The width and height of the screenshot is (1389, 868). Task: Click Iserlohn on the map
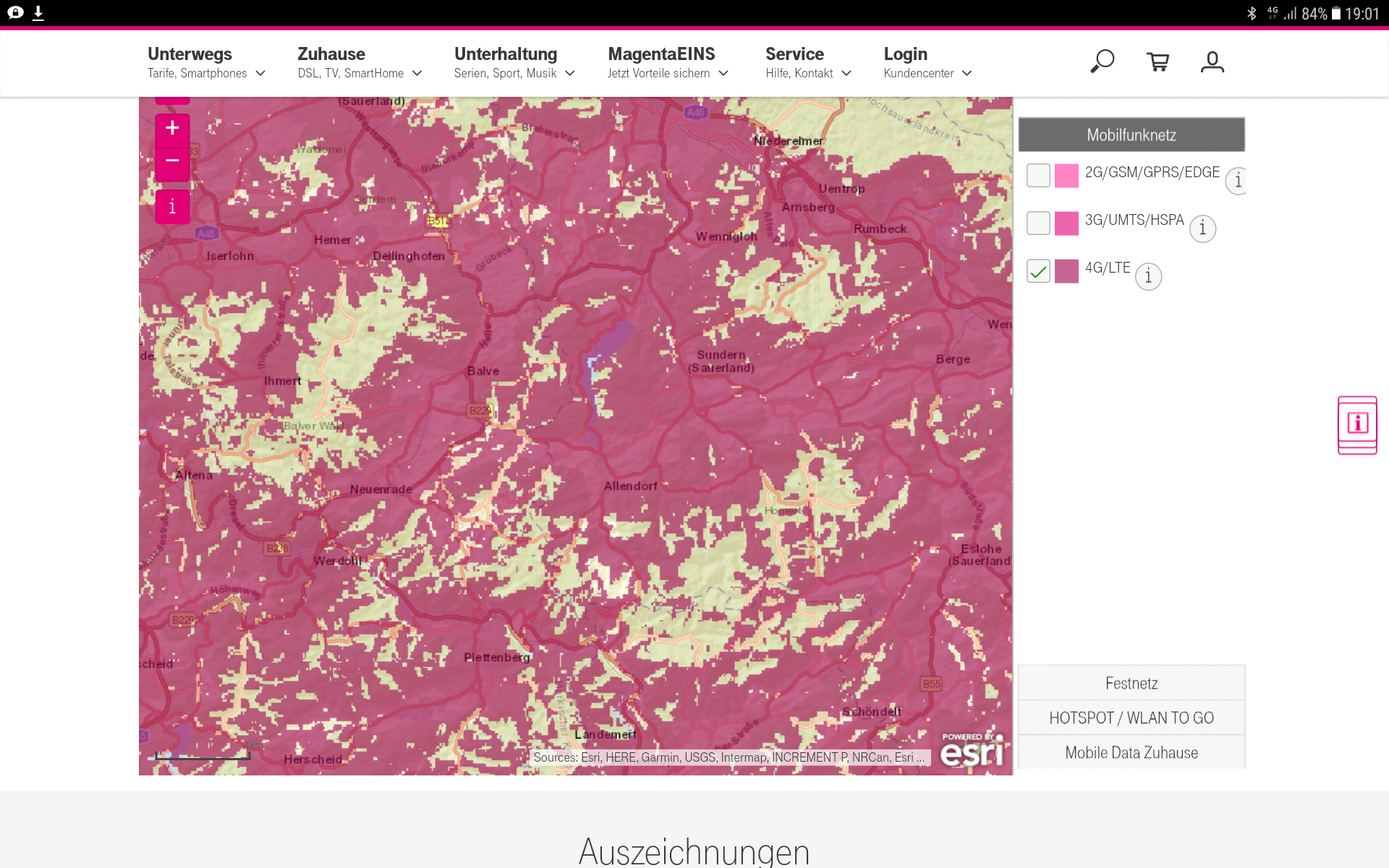pyautogui.click(x=230, y=256)
